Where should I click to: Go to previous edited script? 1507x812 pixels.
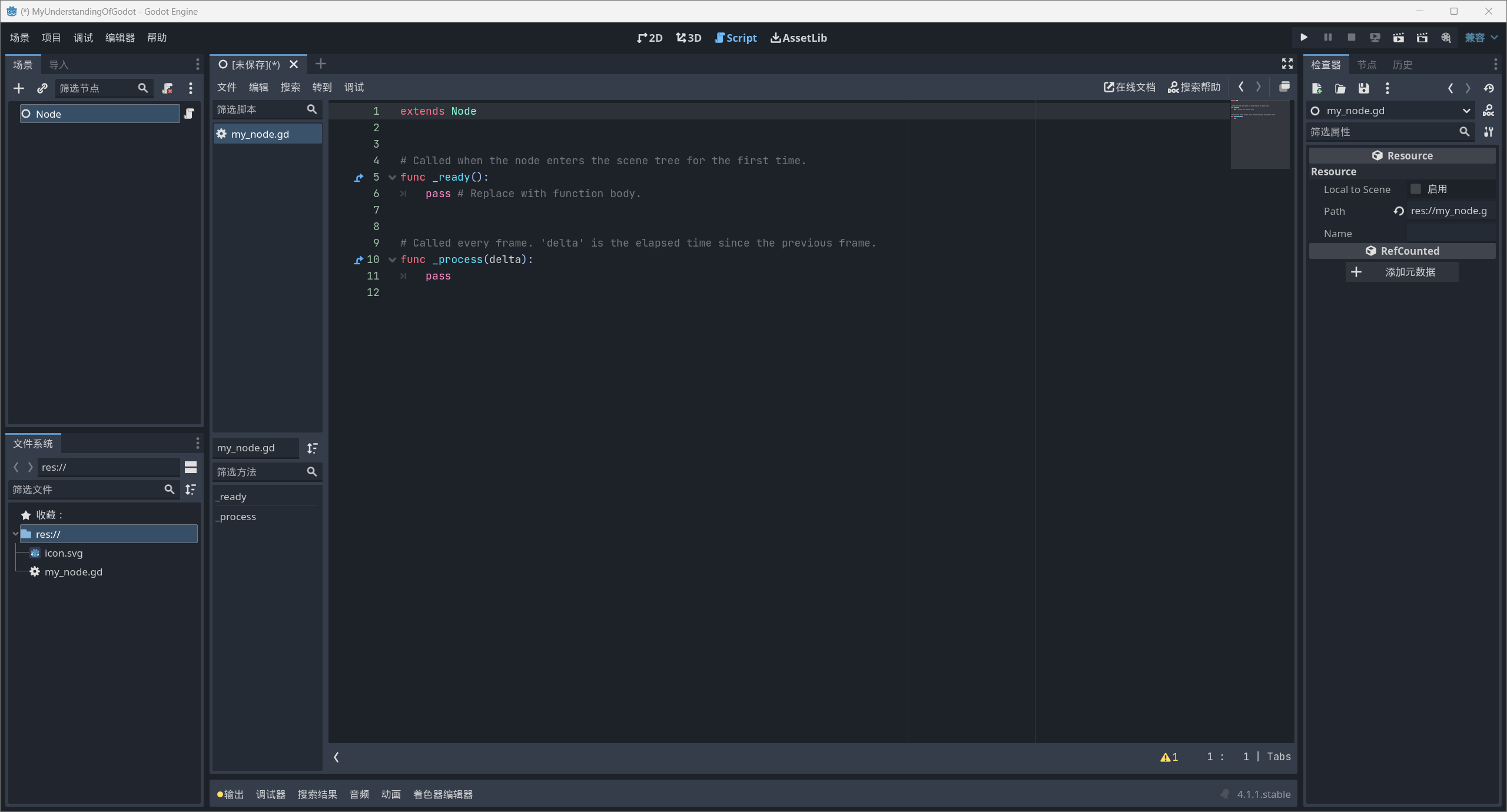[1241, 87]
